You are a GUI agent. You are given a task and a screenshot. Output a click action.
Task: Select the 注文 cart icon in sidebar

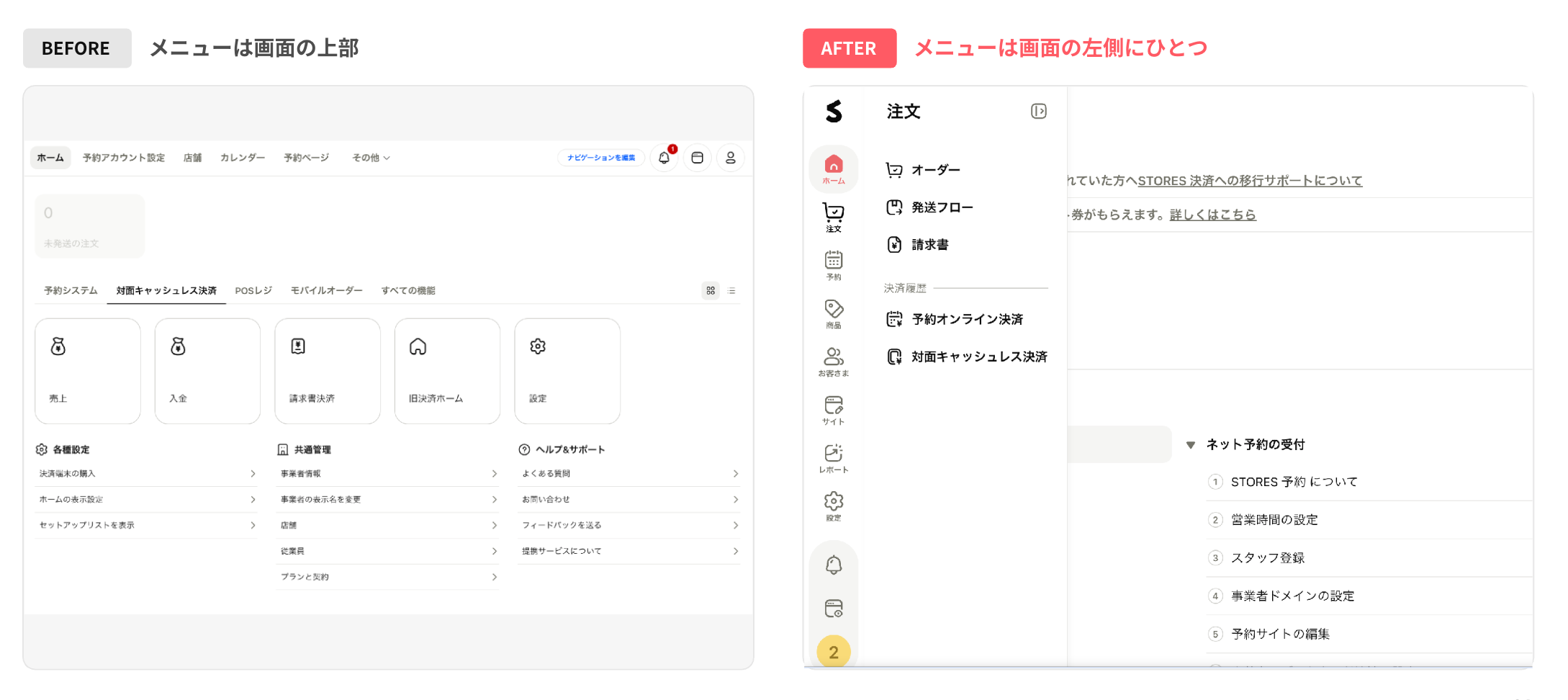coord(834,217)
